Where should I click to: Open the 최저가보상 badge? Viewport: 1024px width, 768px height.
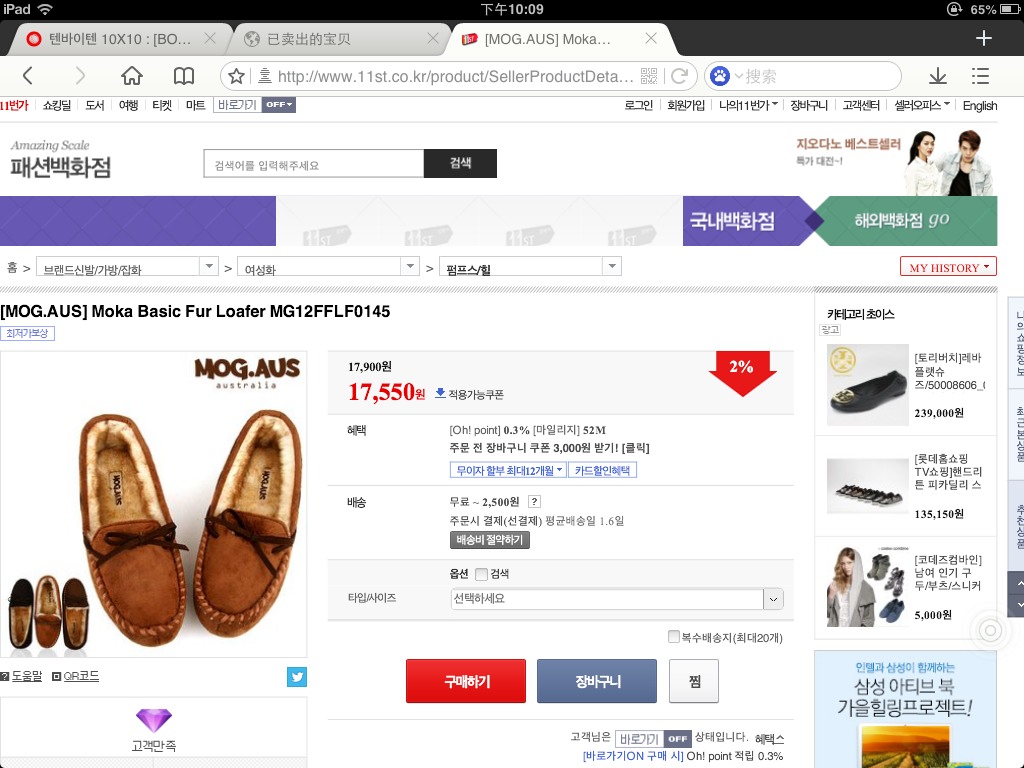point(27,333)
